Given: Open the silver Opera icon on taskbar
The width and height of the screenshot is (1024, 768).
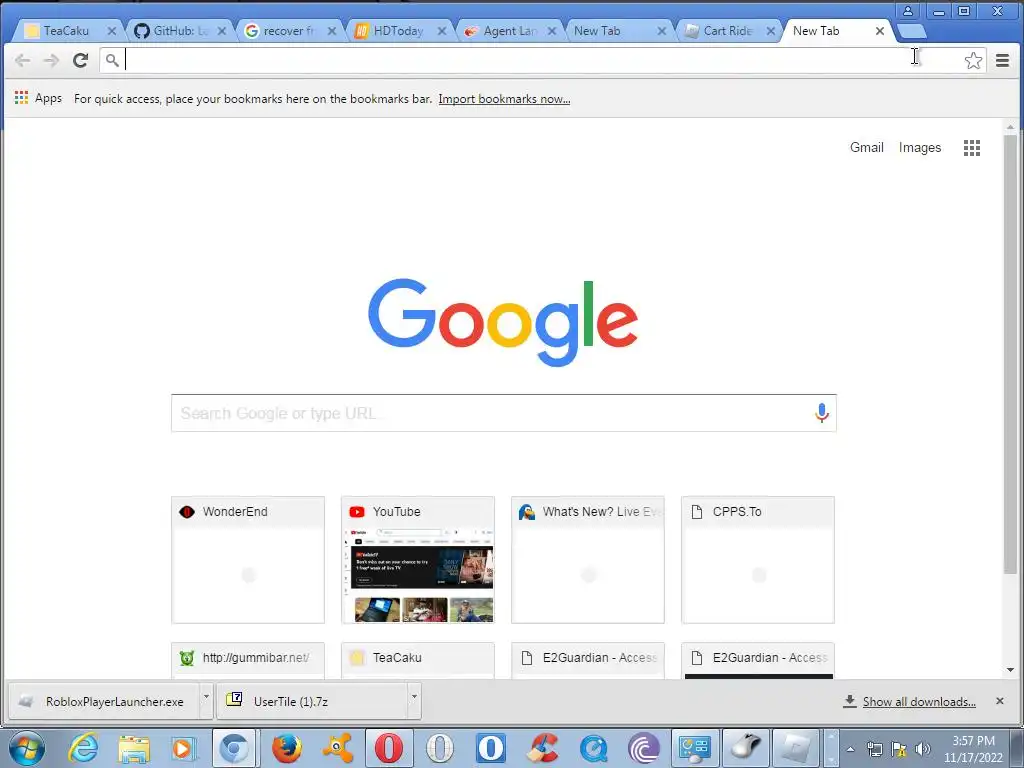Looking at the screenshot, I should pos(440,748).
